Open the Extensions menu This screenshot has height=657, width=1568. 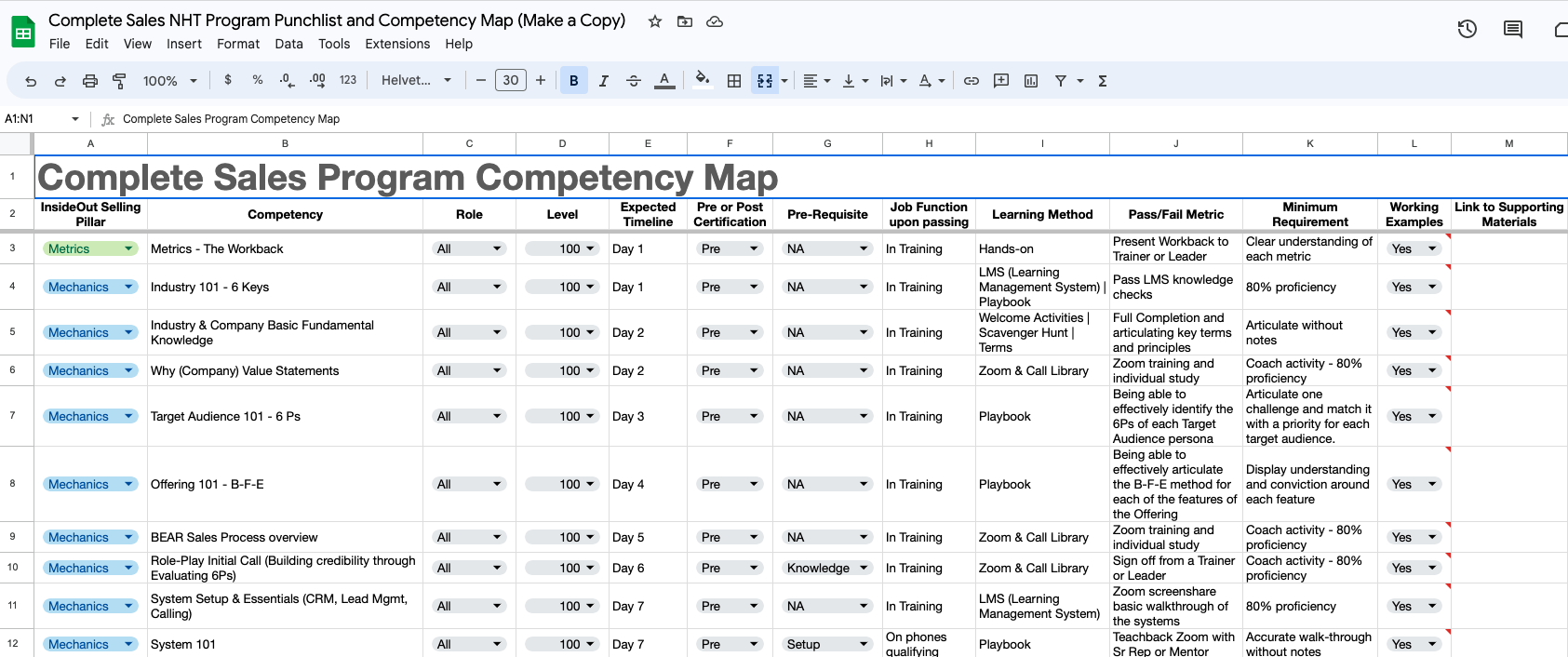coord(397,44)
